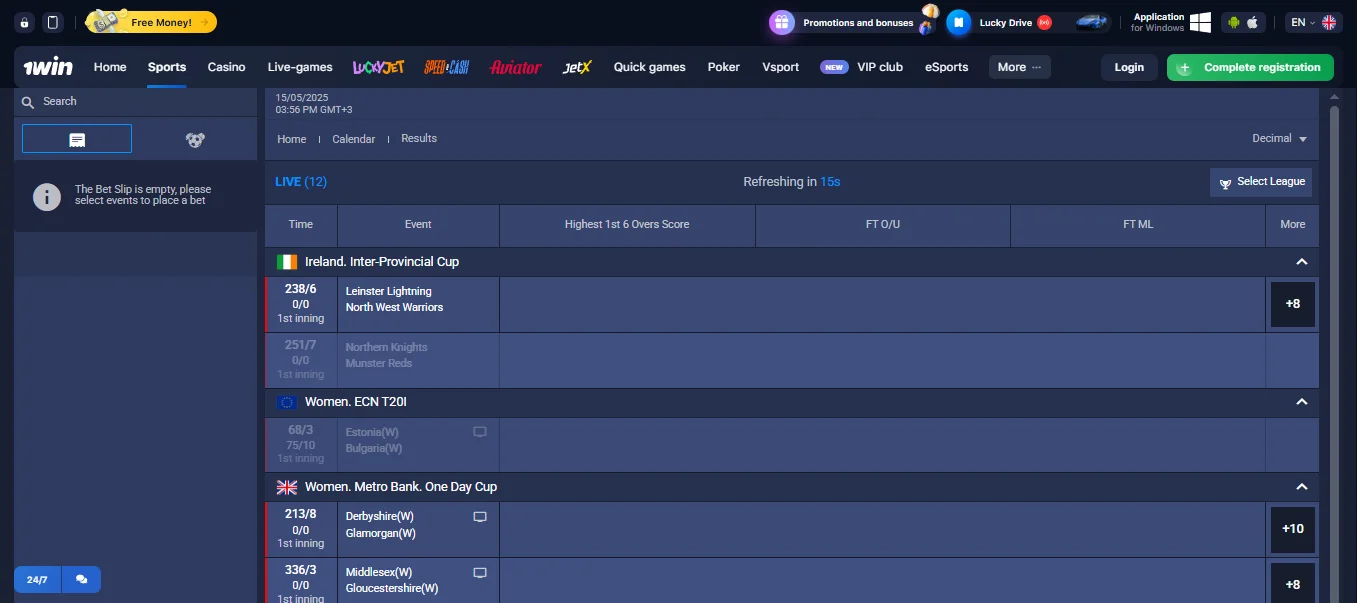Collapse the Women ECN T20I section
1357x603 pixels.
pyautogui.click(x=1301, y=402)
